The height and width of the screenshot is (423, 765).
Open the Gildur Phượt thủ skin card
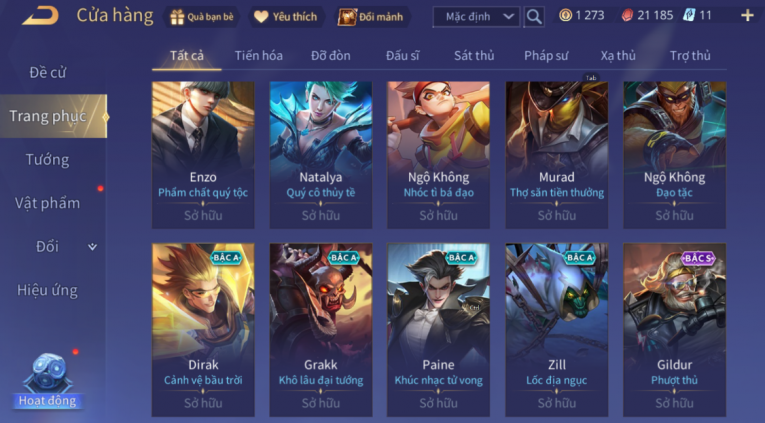coord(674,330)
